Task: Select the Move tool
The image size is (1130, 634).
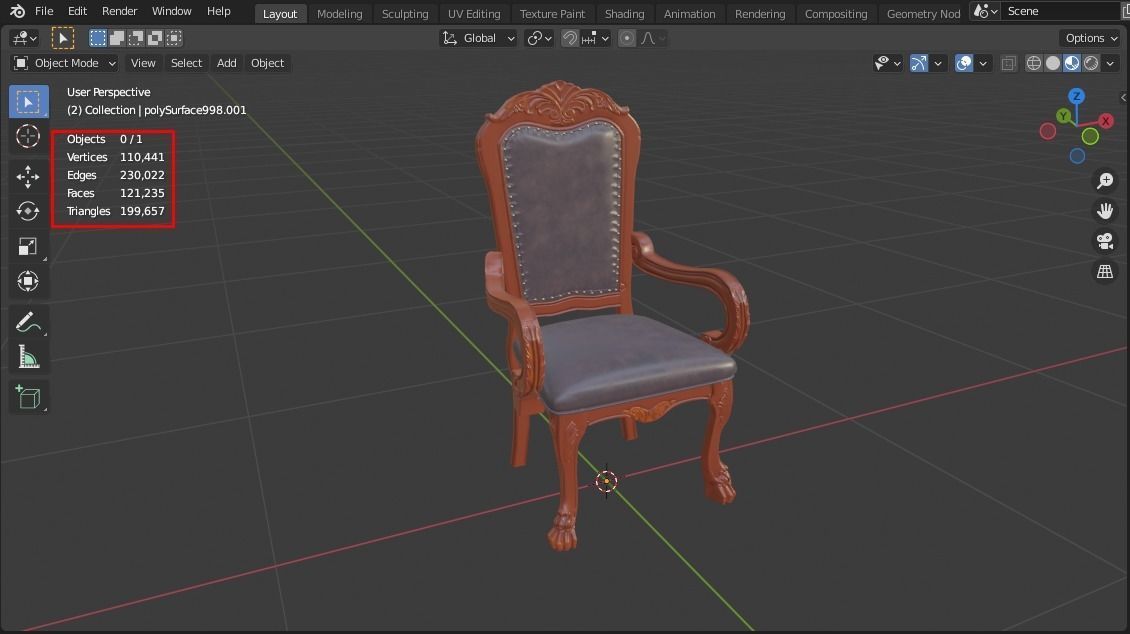Action: 28,177
